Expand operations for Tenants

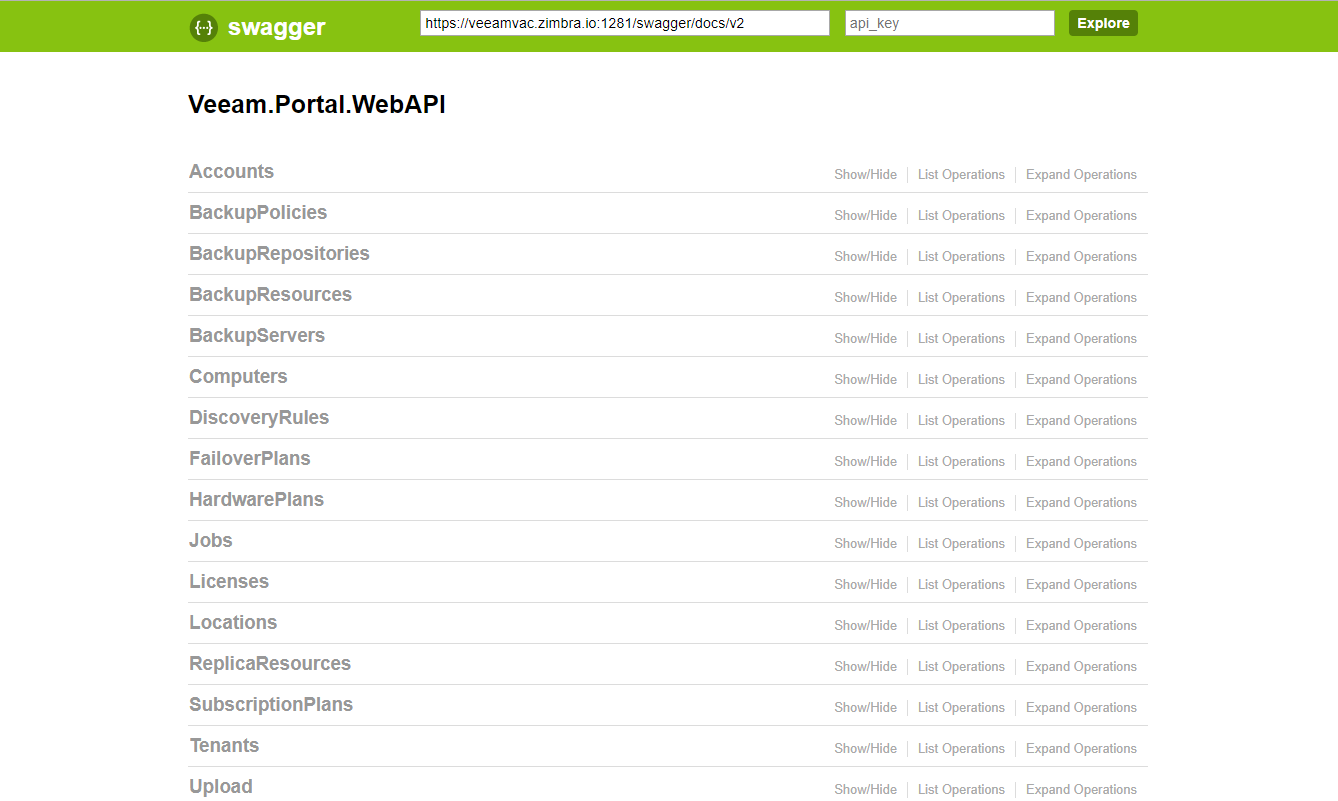(1081, 749)
